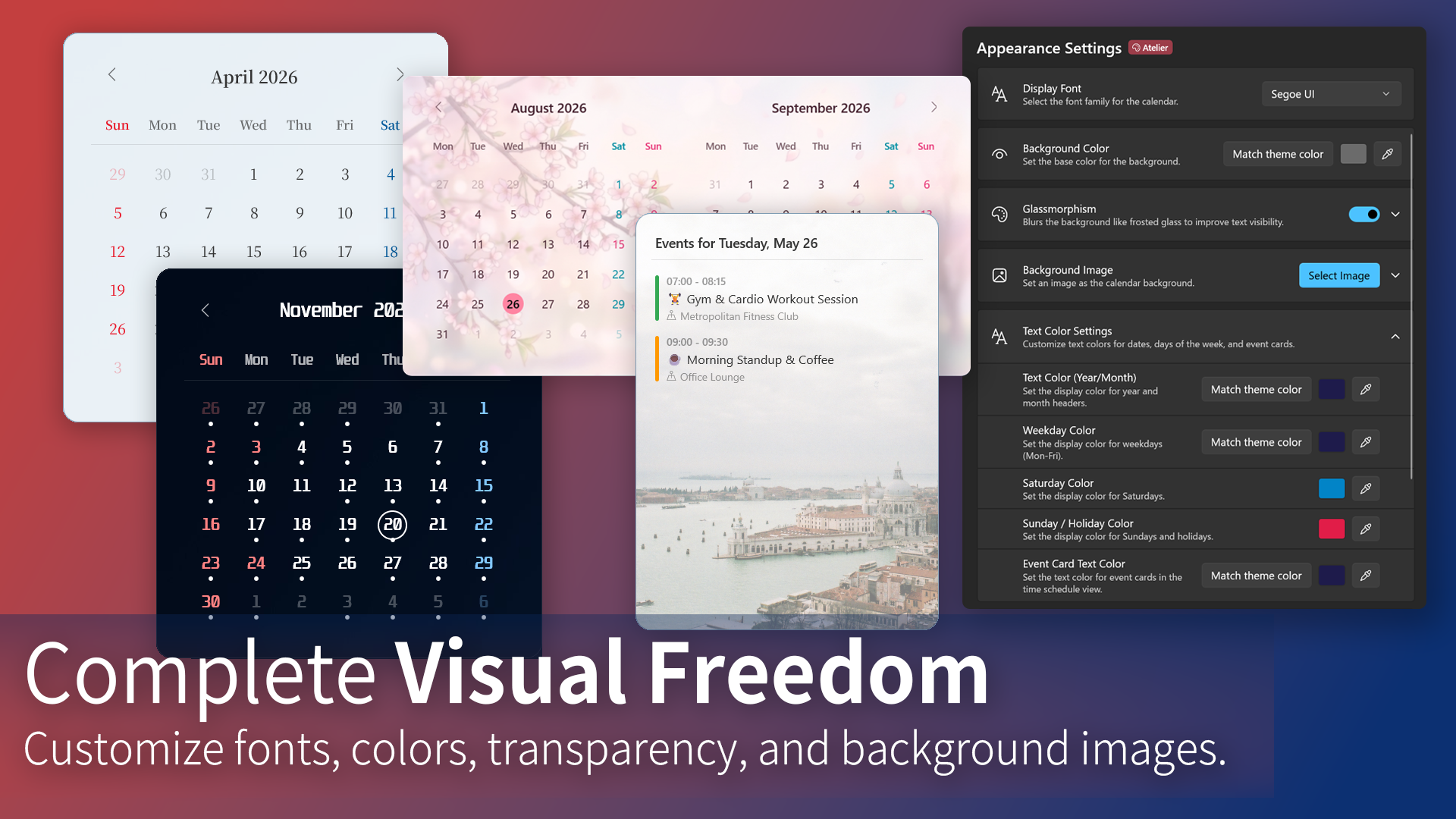The height and width of the screenshot is (819, 1456).
Task: Click the blue Saturday Color swatch
Action: click(x=1332, y=488)
